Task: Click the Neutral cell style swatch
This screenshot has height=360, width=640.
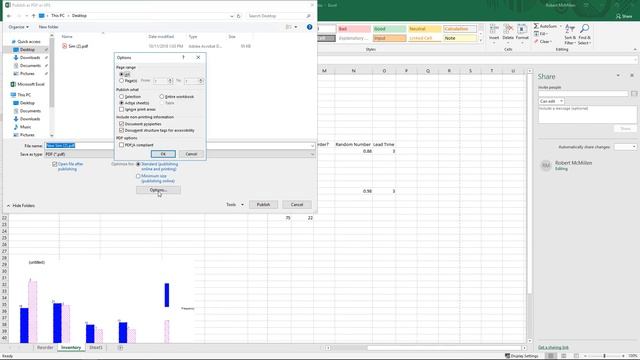Action: pyautogui.click(x=424, y=29)
